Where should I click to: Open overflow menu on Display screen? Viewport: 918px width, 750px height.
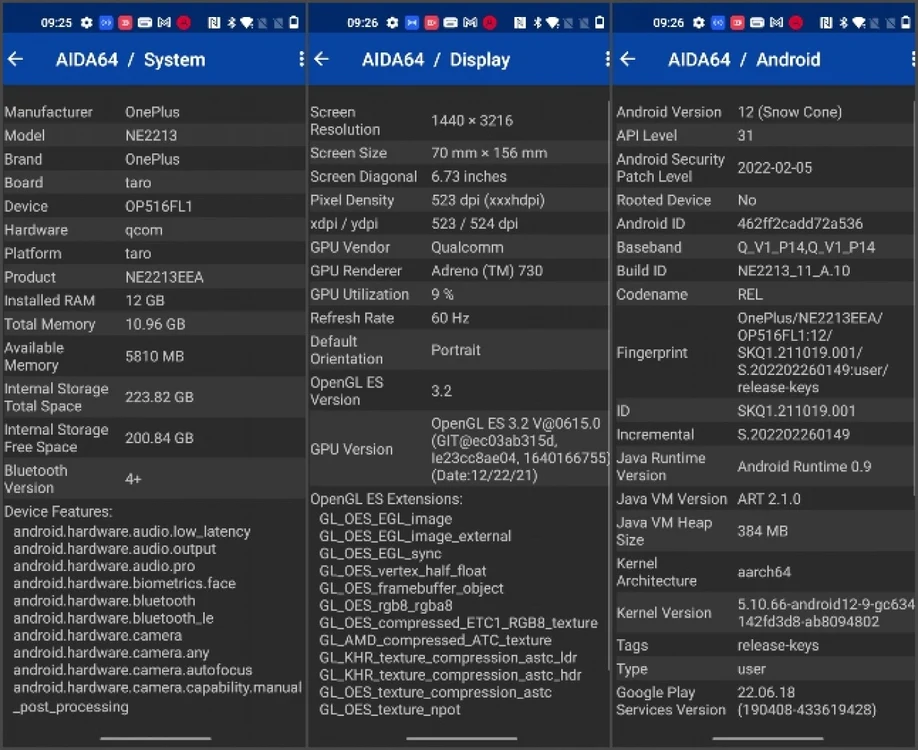[x=607, y=59]
